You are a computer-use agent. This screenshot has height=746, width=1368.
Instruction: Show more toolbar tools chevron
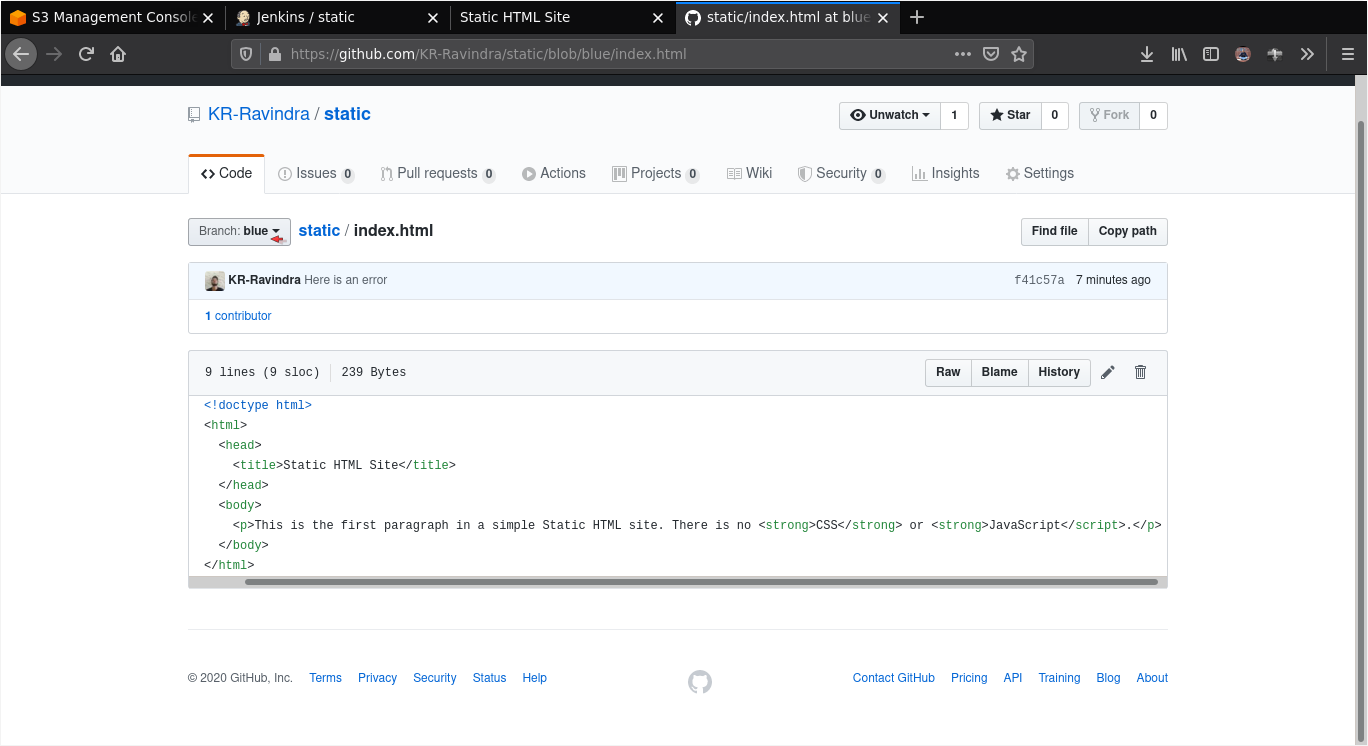click(1307, 54)
